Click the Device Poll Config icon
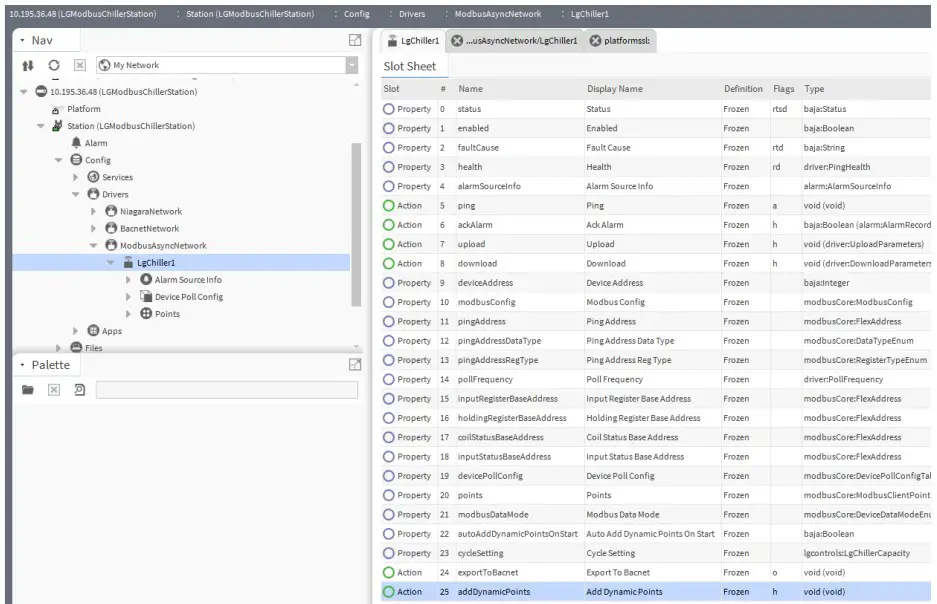 146,297
